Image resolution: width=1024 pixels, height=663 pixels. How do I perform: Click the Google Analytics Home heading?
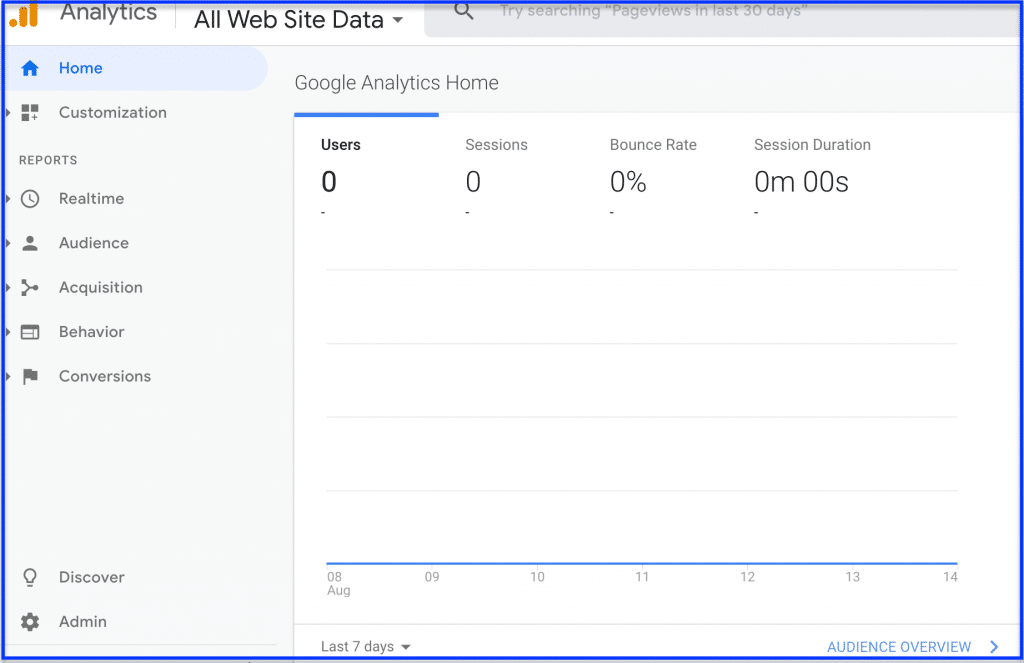click(396, 83)
